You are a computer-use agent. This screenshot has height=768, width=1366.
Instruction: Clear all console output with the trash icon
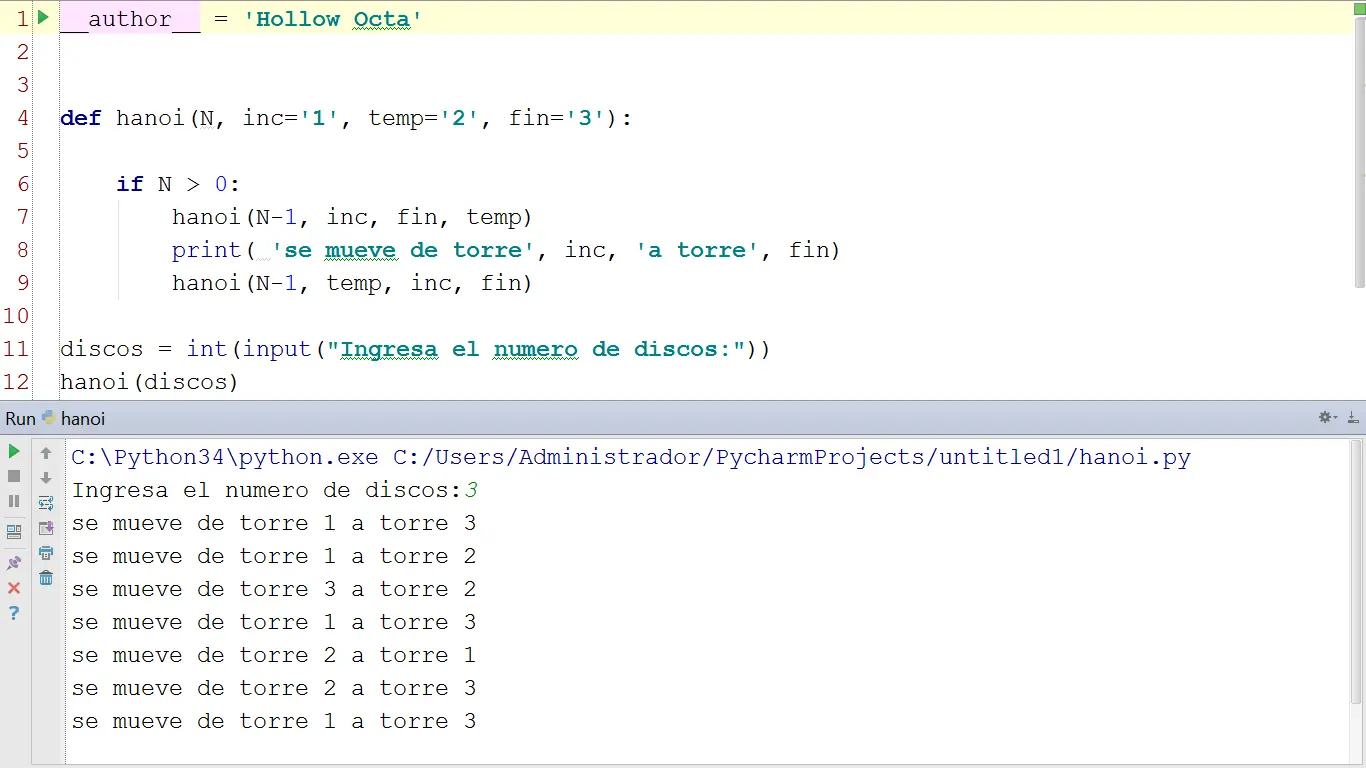click(46, 578)
